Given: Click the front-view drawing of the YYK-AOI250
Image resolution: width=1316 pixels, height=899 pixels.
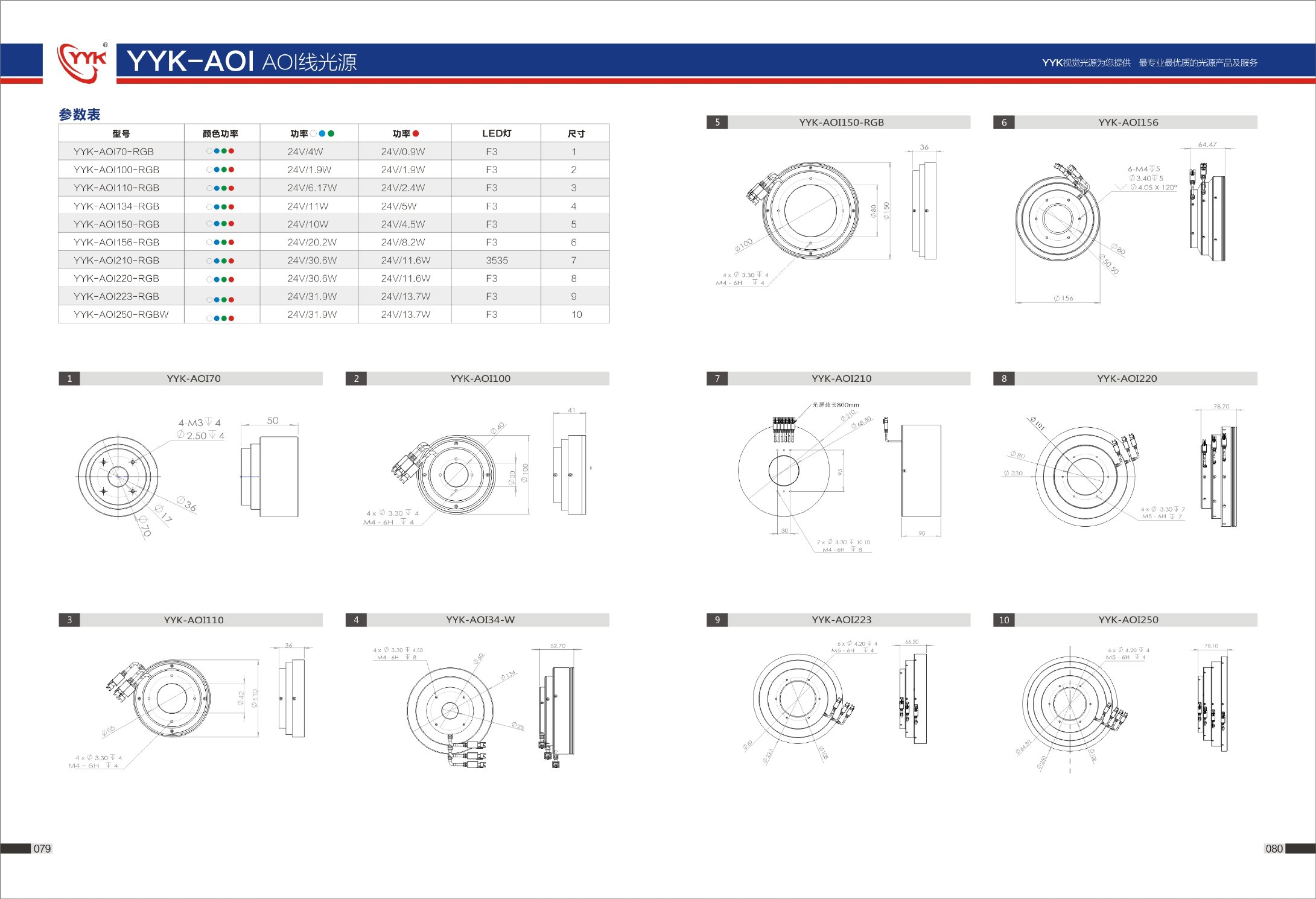Looking at the screenshot, I should click(1070, 704).
